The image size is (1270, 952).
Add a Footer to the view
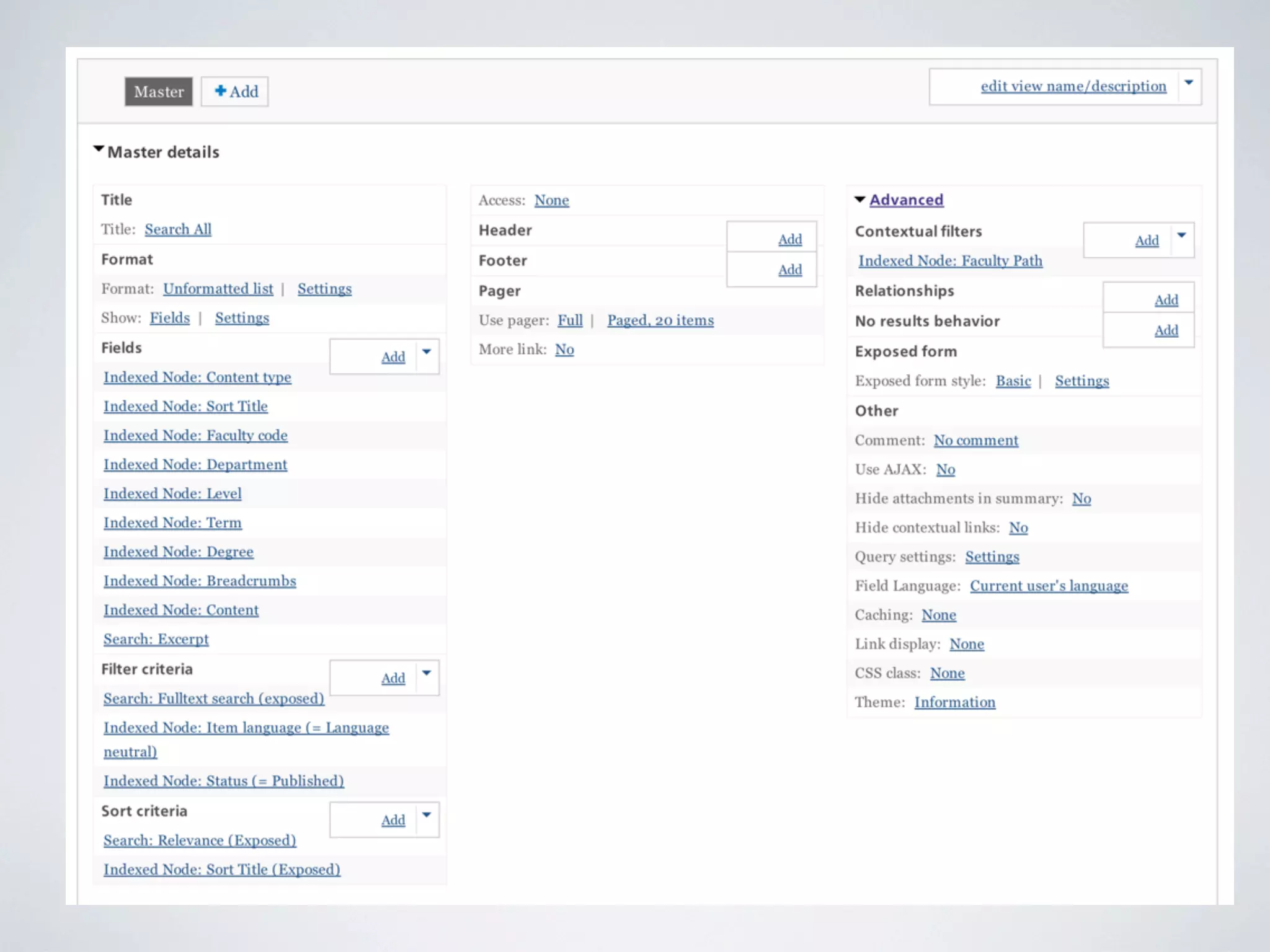click(789, 270)
